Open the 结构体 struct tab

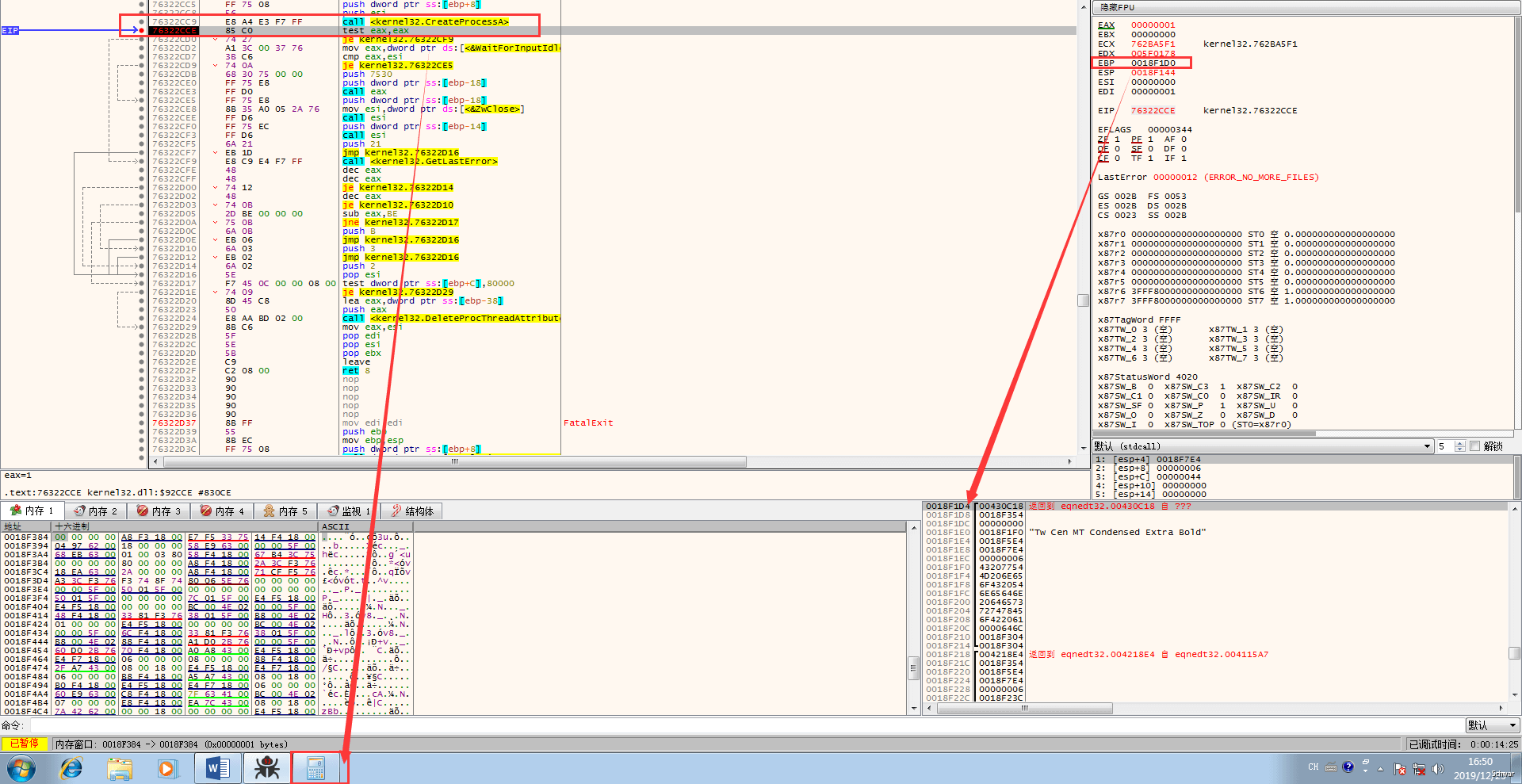[412, 511]
